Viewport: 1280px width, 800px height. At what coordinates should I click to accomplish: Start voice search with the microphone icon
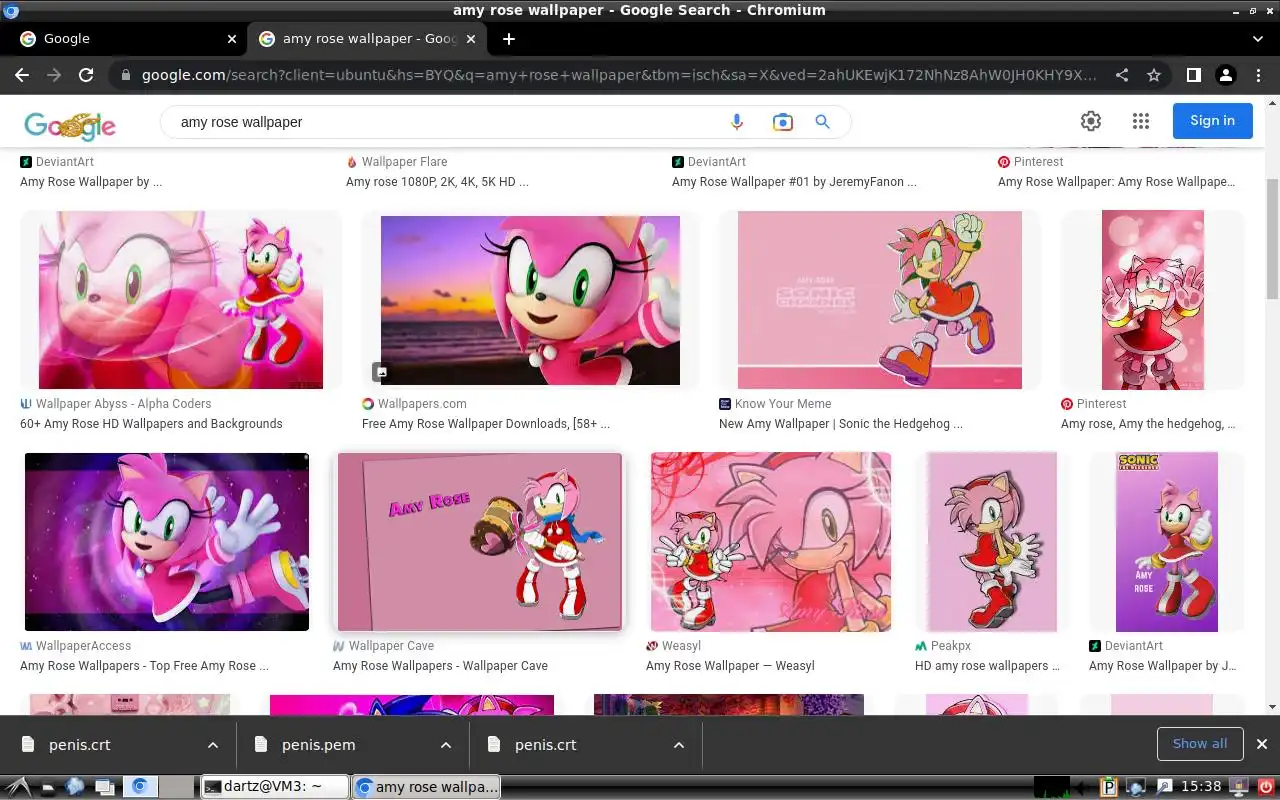tap(737, 122)
